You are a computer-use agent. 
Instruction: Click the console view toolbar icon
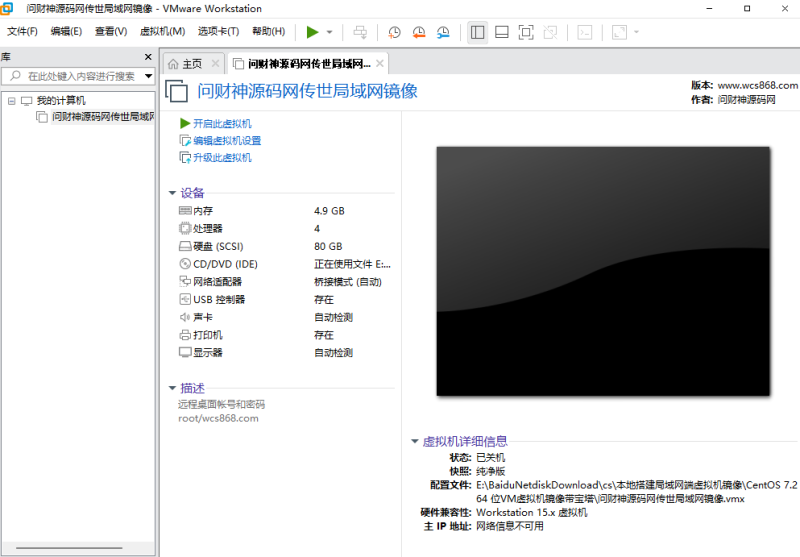pyautogui.click(x=585, y=32)
